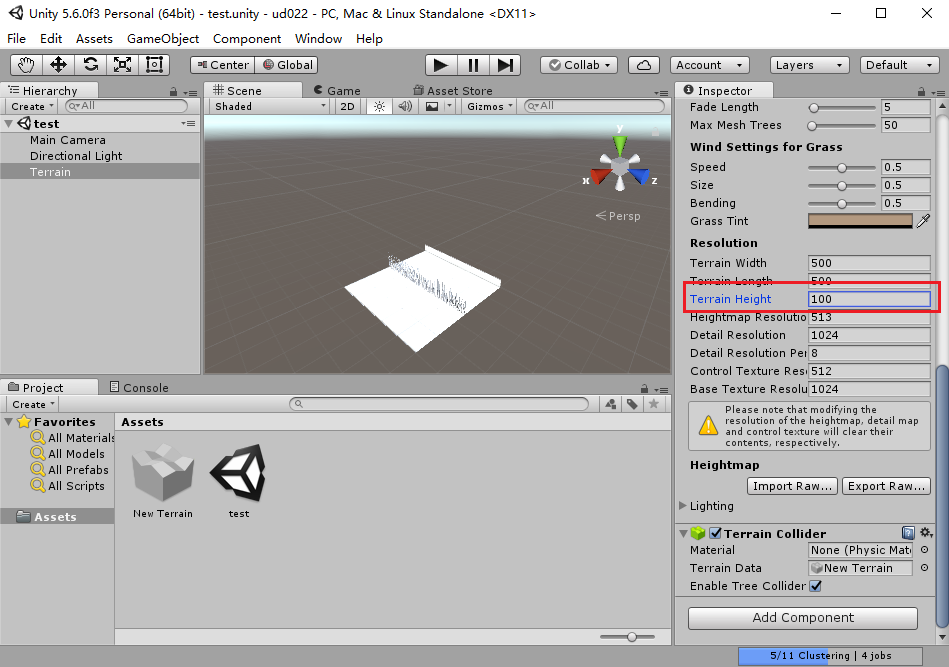The image size is (949, 667).
Task: Click the Export Raw... button
Action: 886,486
